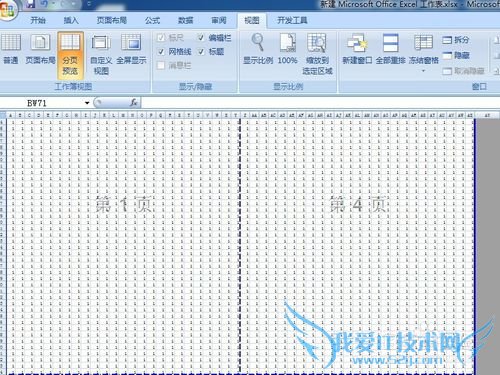Viewport: 500px width, 375px height.
Task: Open the Zoom (显示比例) magnifier dialog
Action: pos(258,49)
